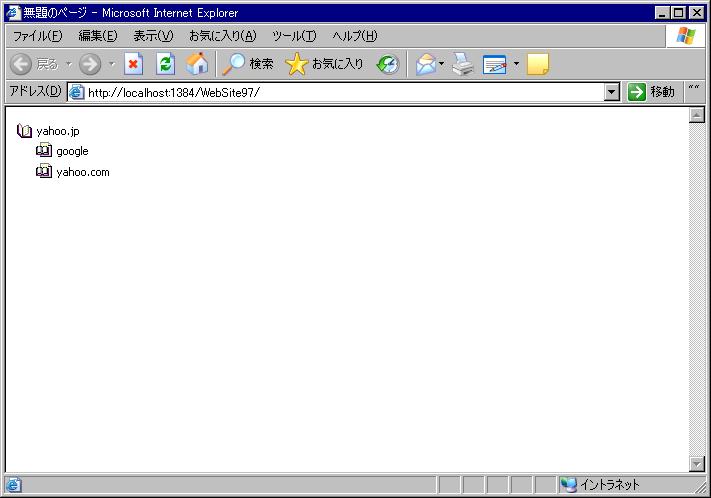Click the scrollbar up arrow
The width and height of the screenshot is (711, 498).
tap(696, 115)
